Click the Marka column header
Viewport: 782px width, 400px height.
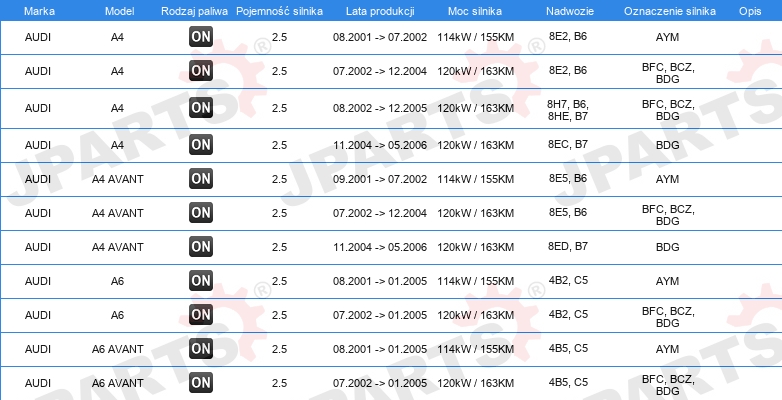(x=38, y=9)
